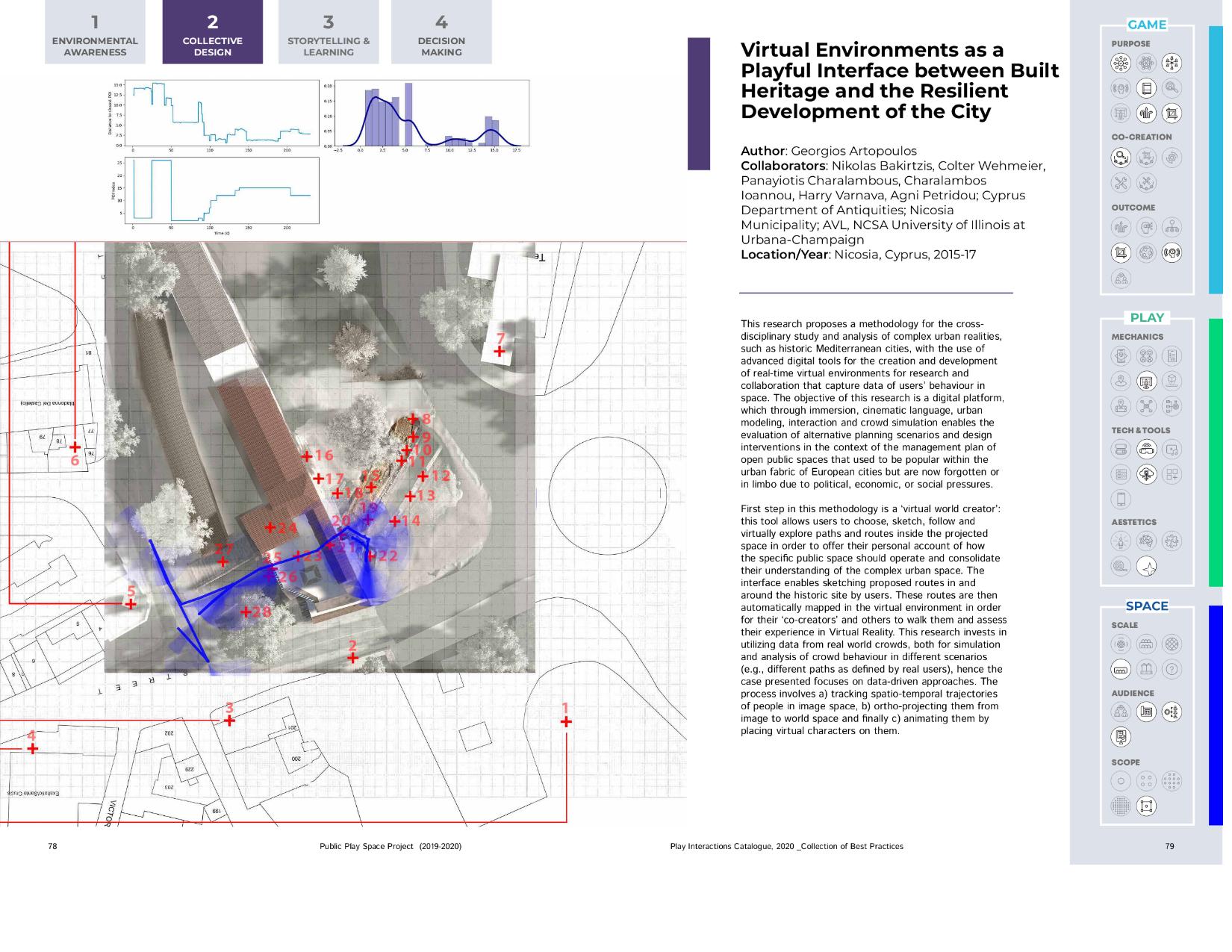Click the checklist icon under Mechanics
1232x952 pixels.
coord(1172,356)
